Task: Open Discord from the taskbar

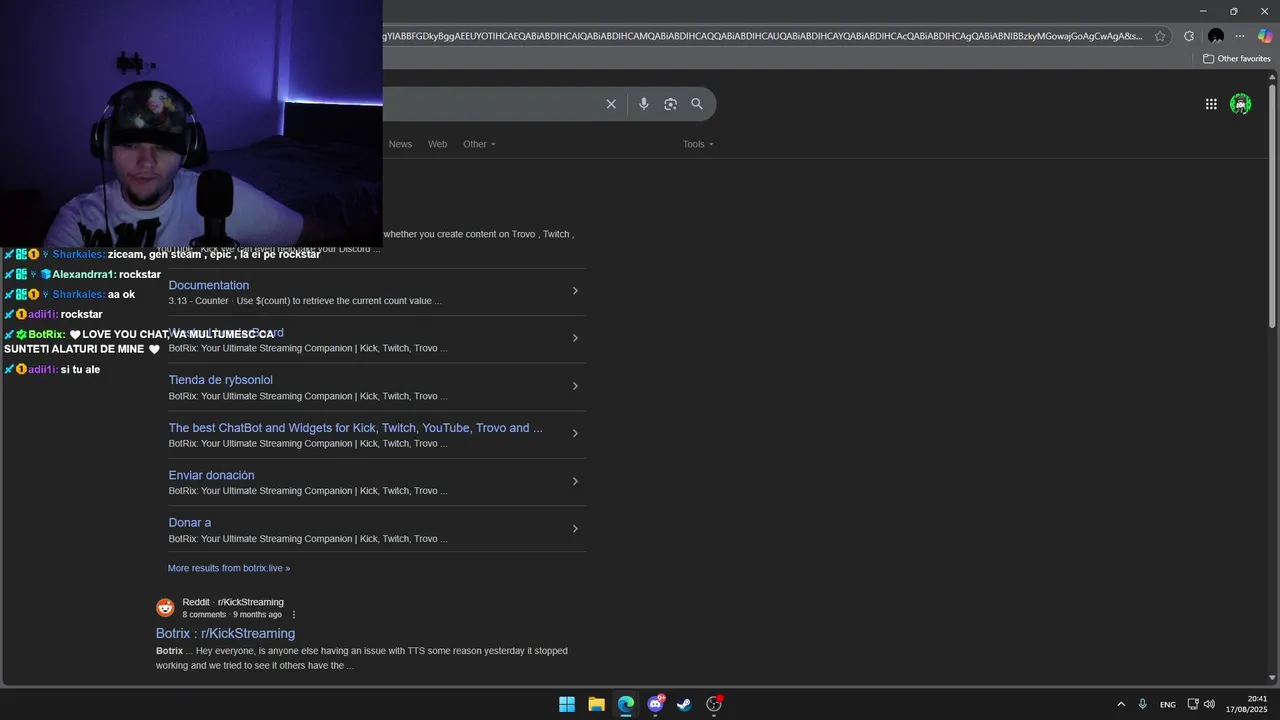Action: click(x=655, y=704)
